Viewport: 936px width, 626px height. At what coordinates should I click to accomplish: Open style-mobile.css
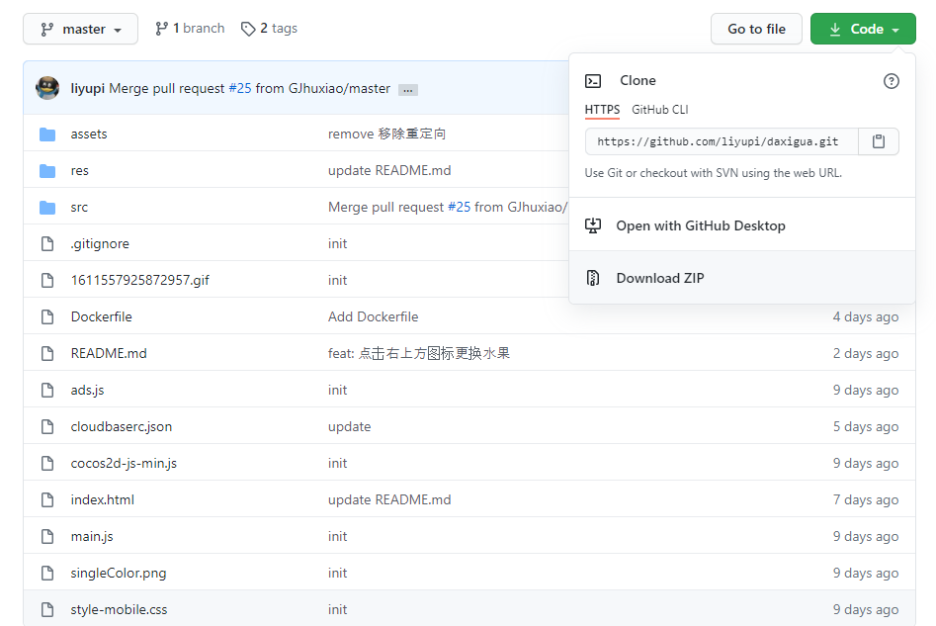point(119,610)
